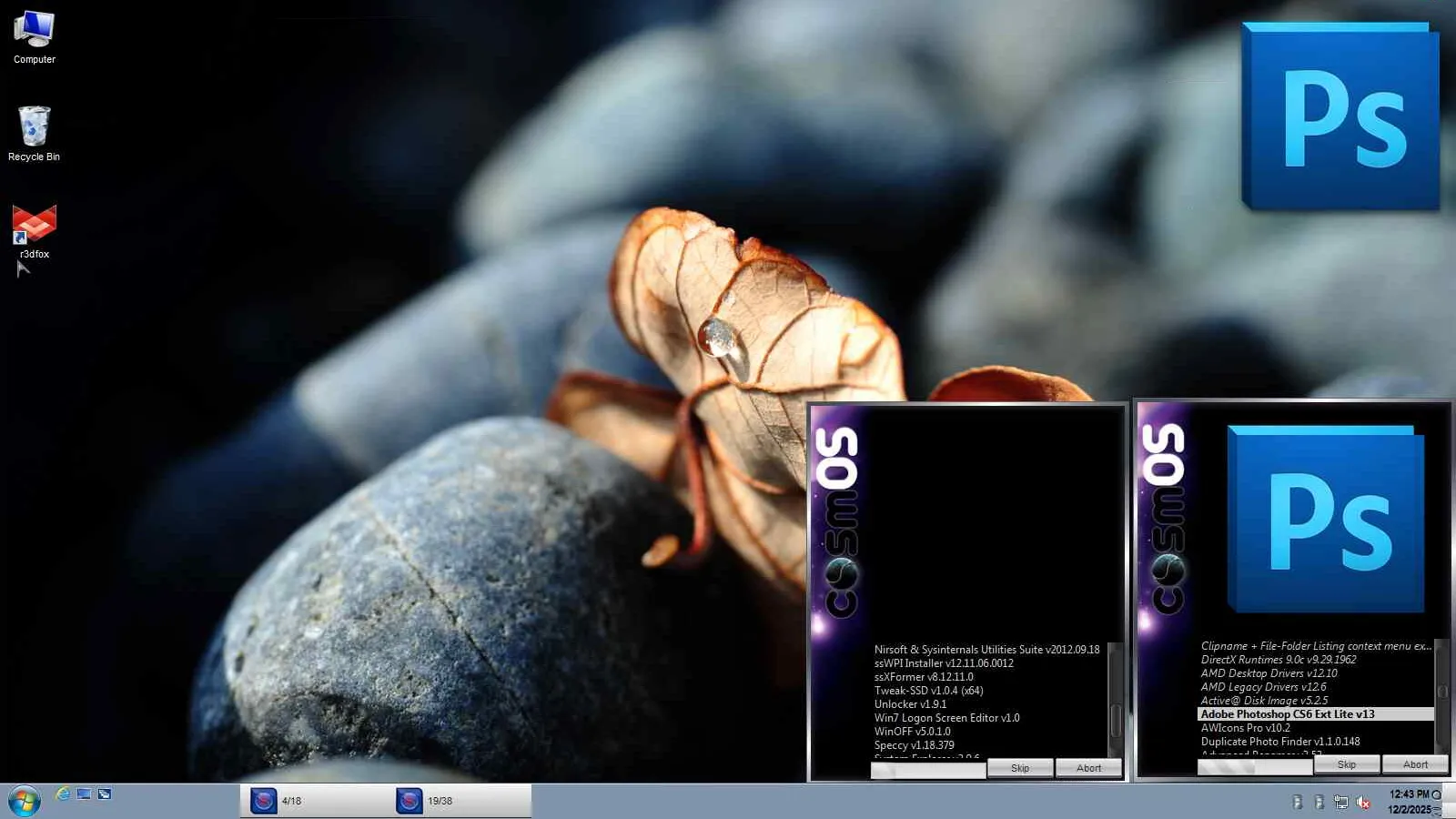The width and height of the screenshot is (1456, 819).
Task: Click Skip in the left installer window
Action: [1020, 768]
